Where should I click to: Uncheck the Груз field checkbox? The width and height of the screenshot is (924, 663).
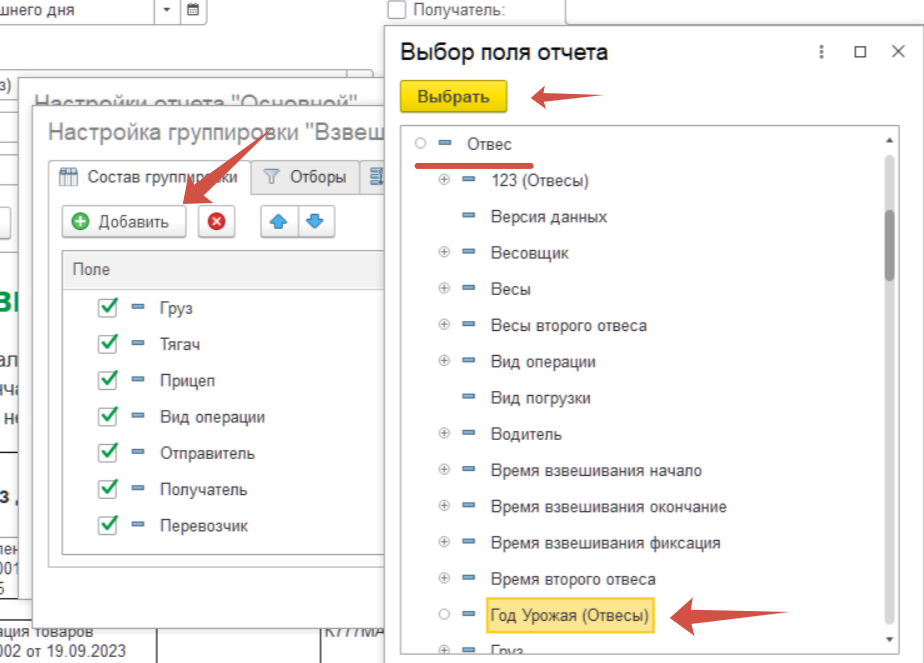click(108, 308)
